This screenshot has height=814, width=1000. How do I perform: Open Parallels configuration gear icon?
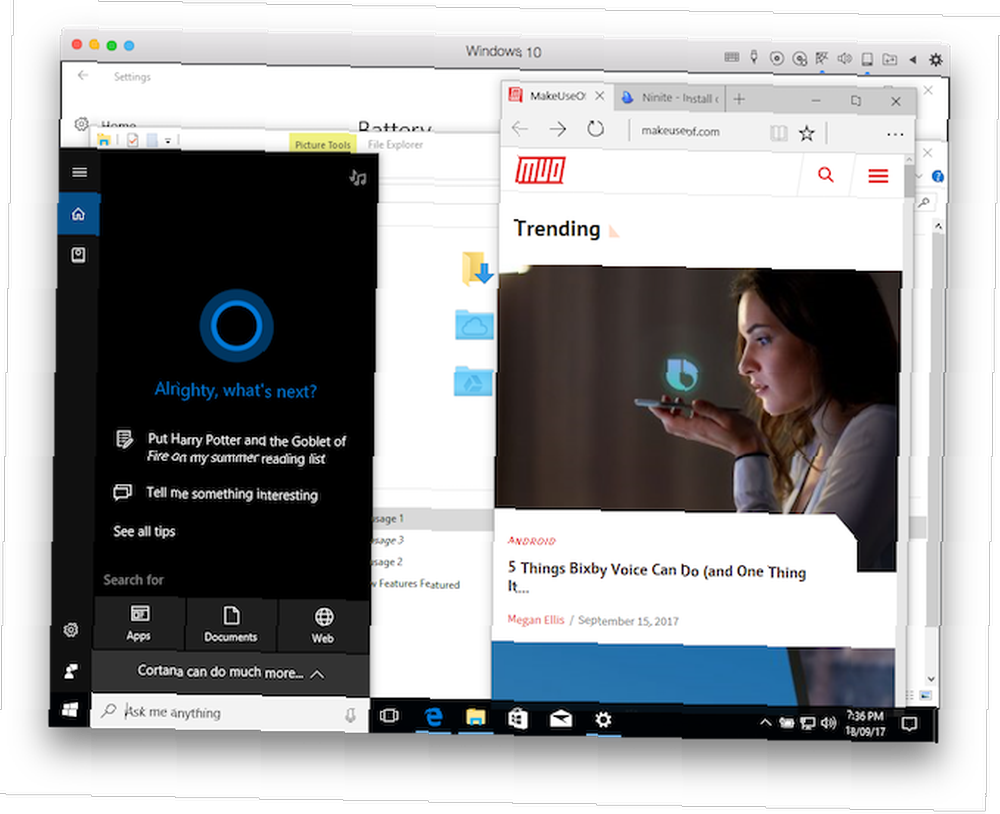pos(936,60)
